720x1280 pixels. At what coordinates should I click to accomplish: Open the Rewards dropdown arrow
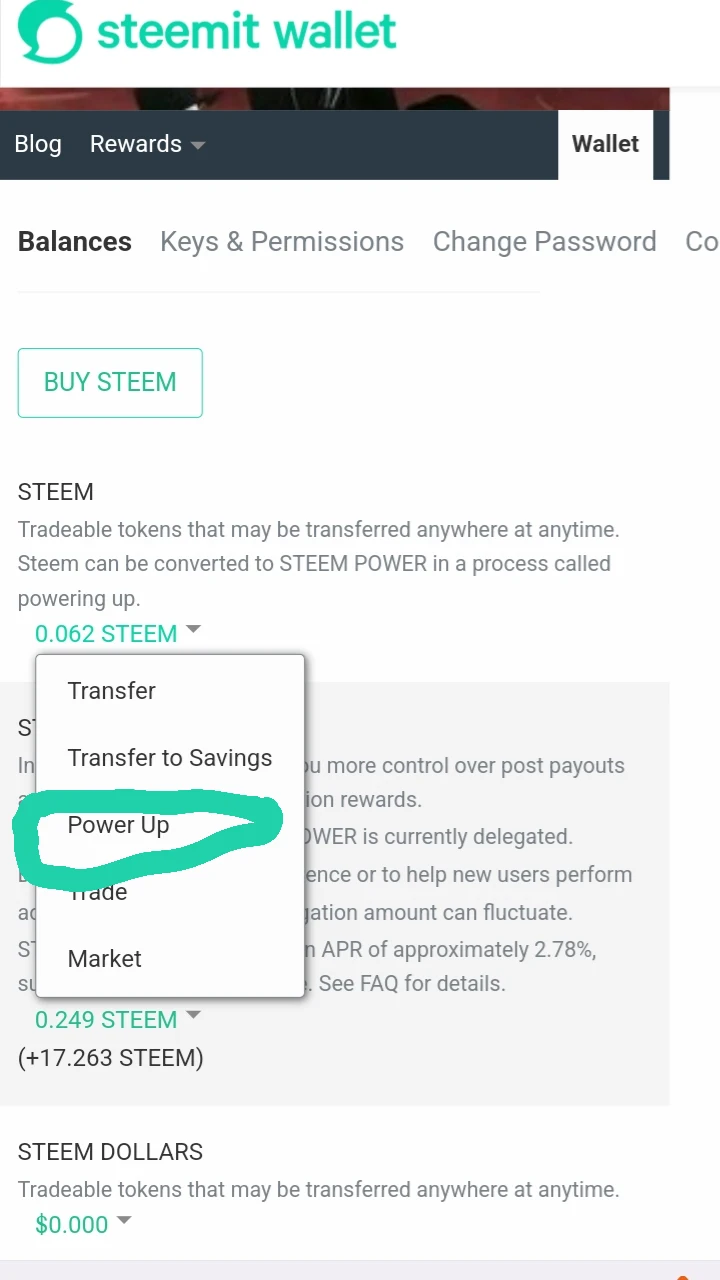(x=198, y=145)
